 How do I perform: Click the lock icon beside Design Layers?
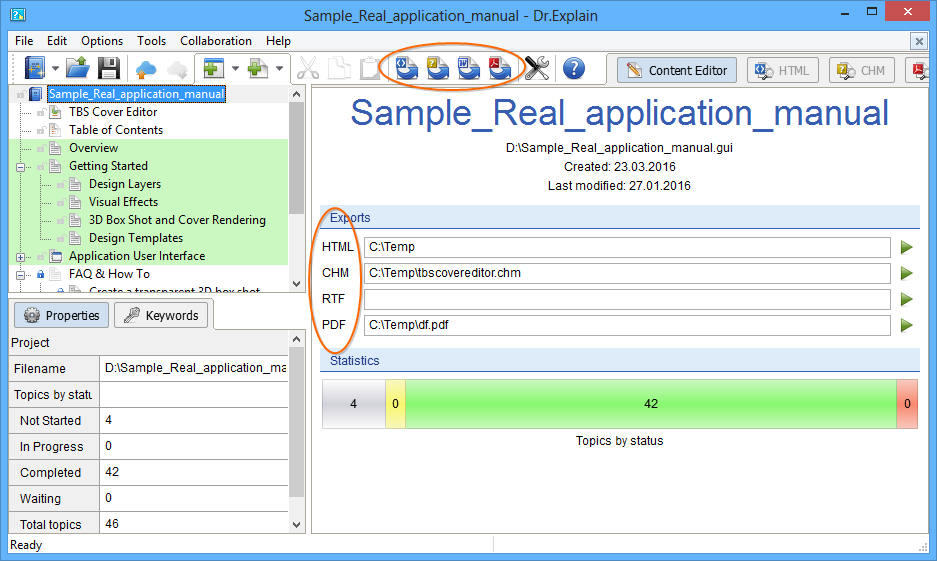coord(61,185)
